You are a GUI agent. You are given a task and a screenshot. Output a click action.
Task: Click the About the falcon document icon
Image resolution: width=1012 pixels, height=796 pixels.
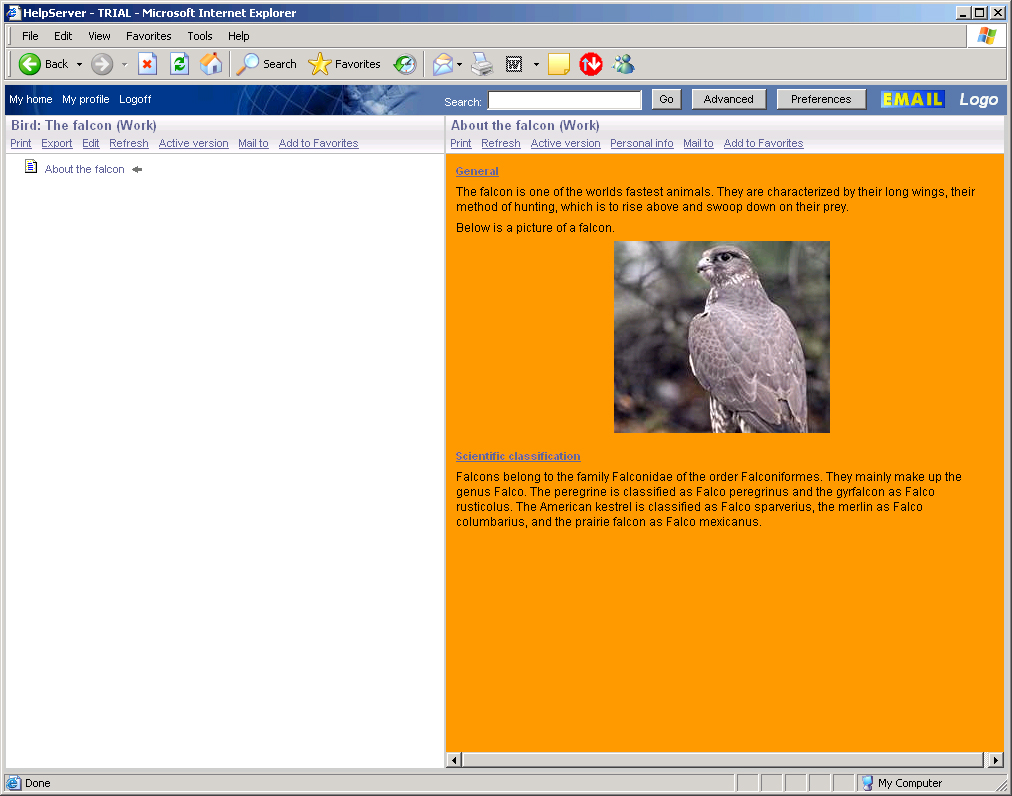click(30, 167)
